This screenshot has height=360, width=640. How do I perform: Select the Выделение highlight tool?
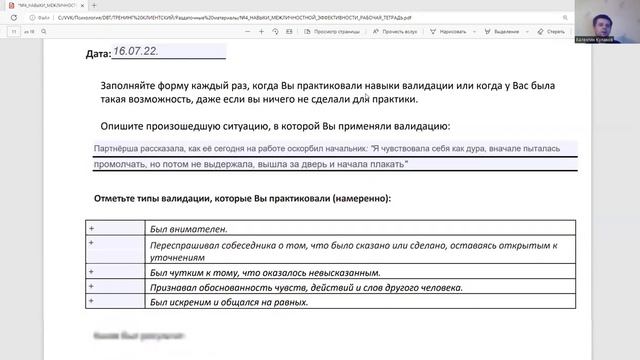click(x=502, y=31)
